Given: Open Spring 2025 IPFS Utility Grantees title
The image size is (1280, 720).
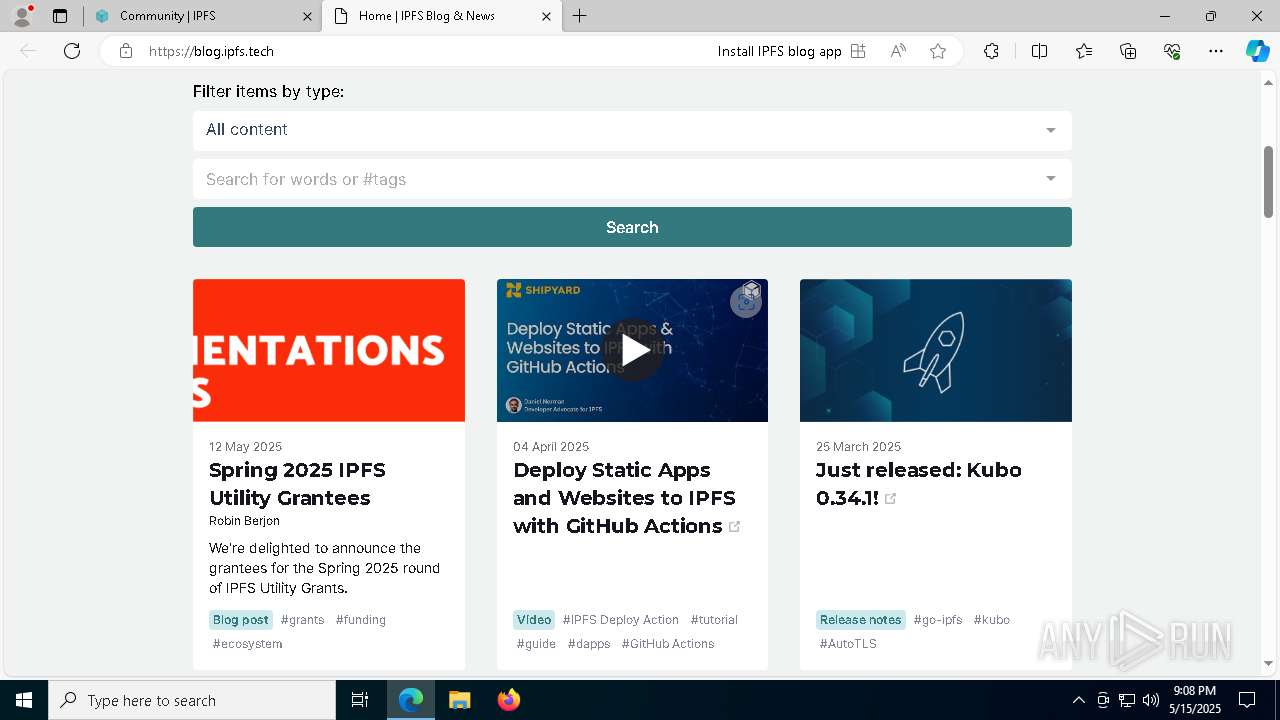Looking at the screenshot, I should [297, 484].
